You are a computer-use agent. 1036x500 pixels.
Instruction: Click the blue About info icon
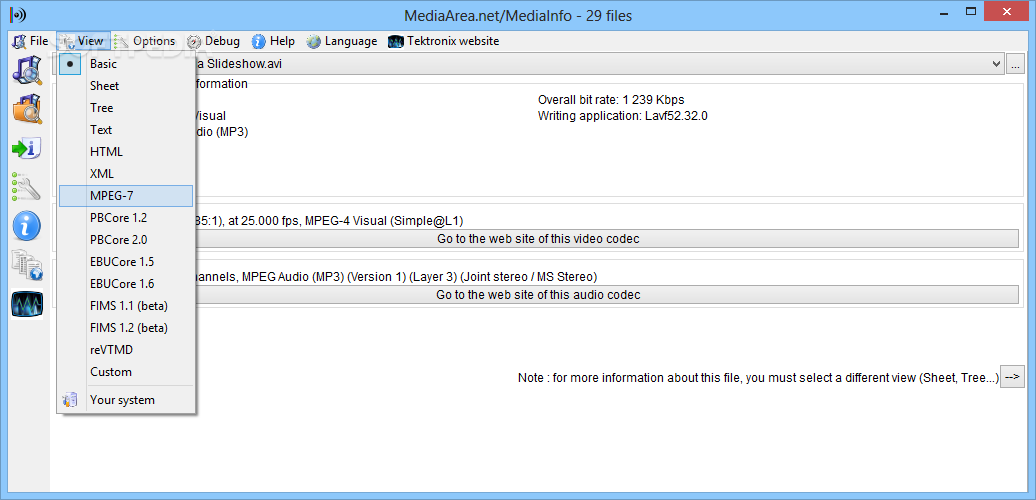[x=27, y=227]
